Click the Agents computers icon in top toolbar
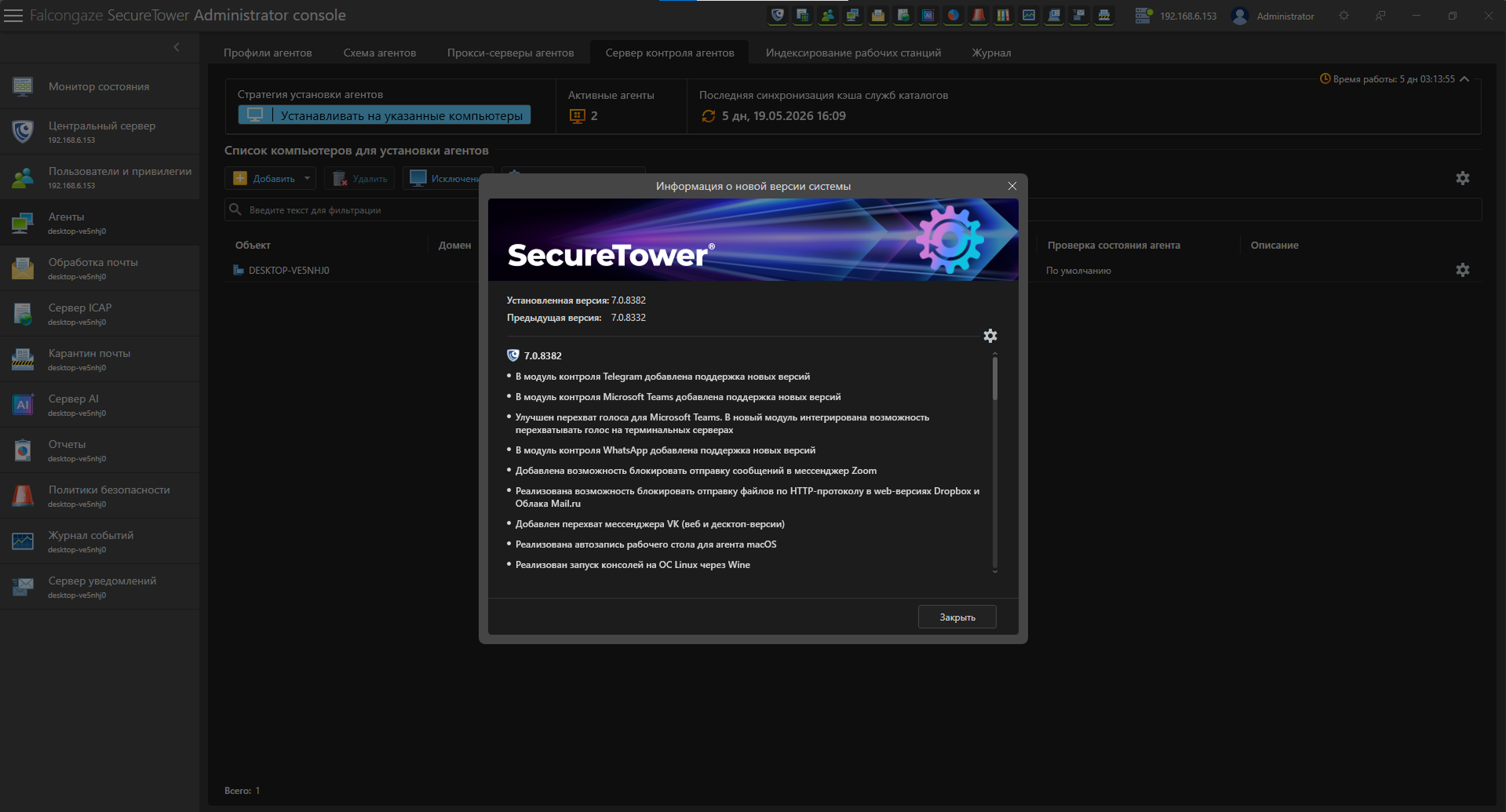Screen dimensions: 1506x812 click(853, 15)
